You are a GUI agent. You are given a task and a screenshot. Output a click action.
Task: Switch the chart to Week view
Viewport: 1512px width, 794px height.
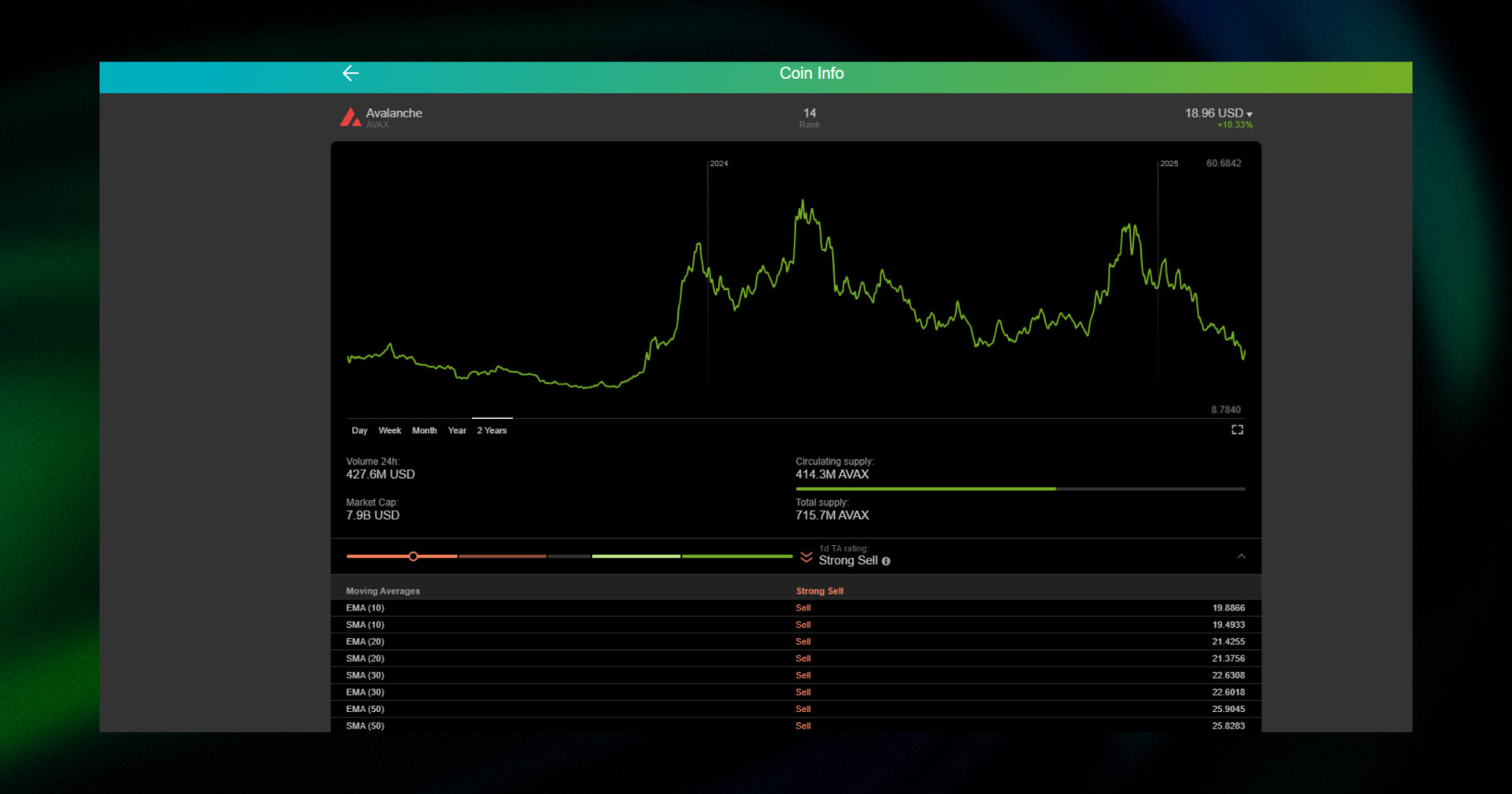pos(389,430)
